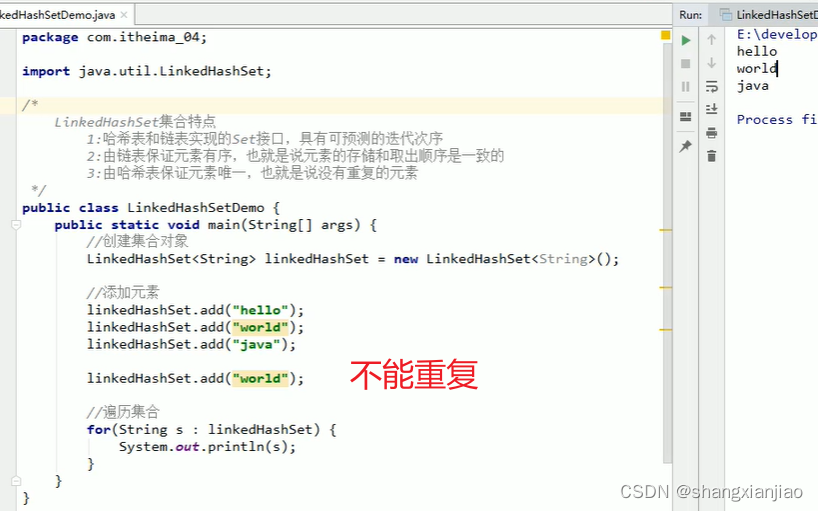Click the package com.itheima_04 line
Image resolution: width=818 pixels, height=511 pixels.
115,38
